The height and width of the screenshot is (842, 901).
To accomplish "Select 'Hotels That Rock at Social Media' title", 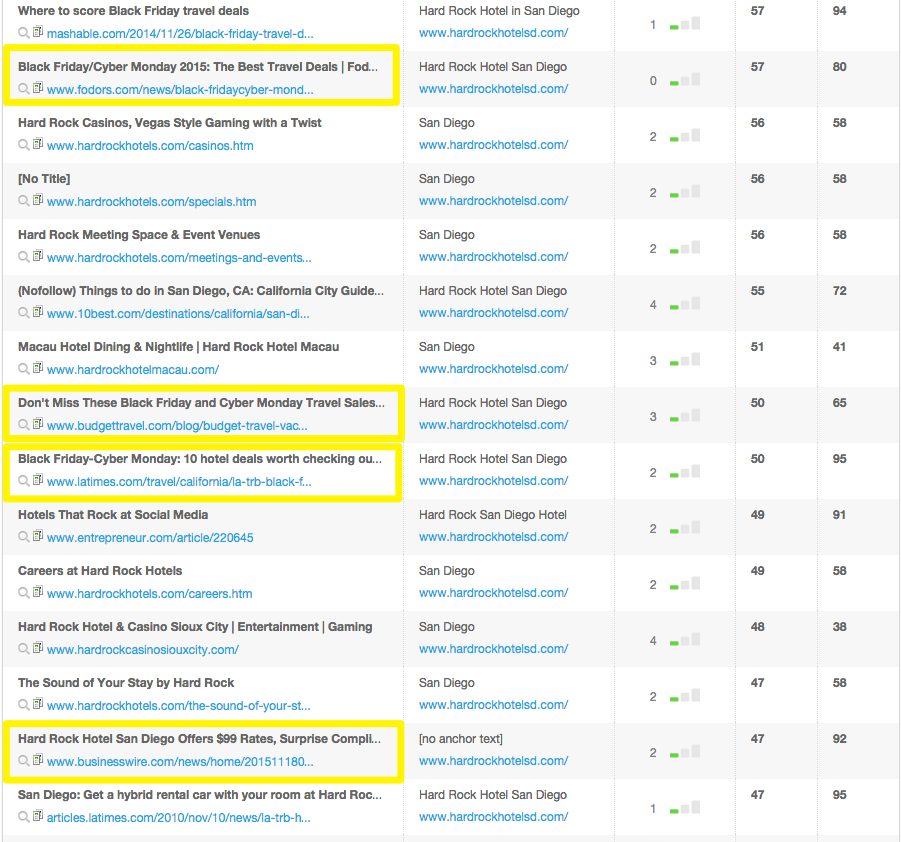I will 113,515.
